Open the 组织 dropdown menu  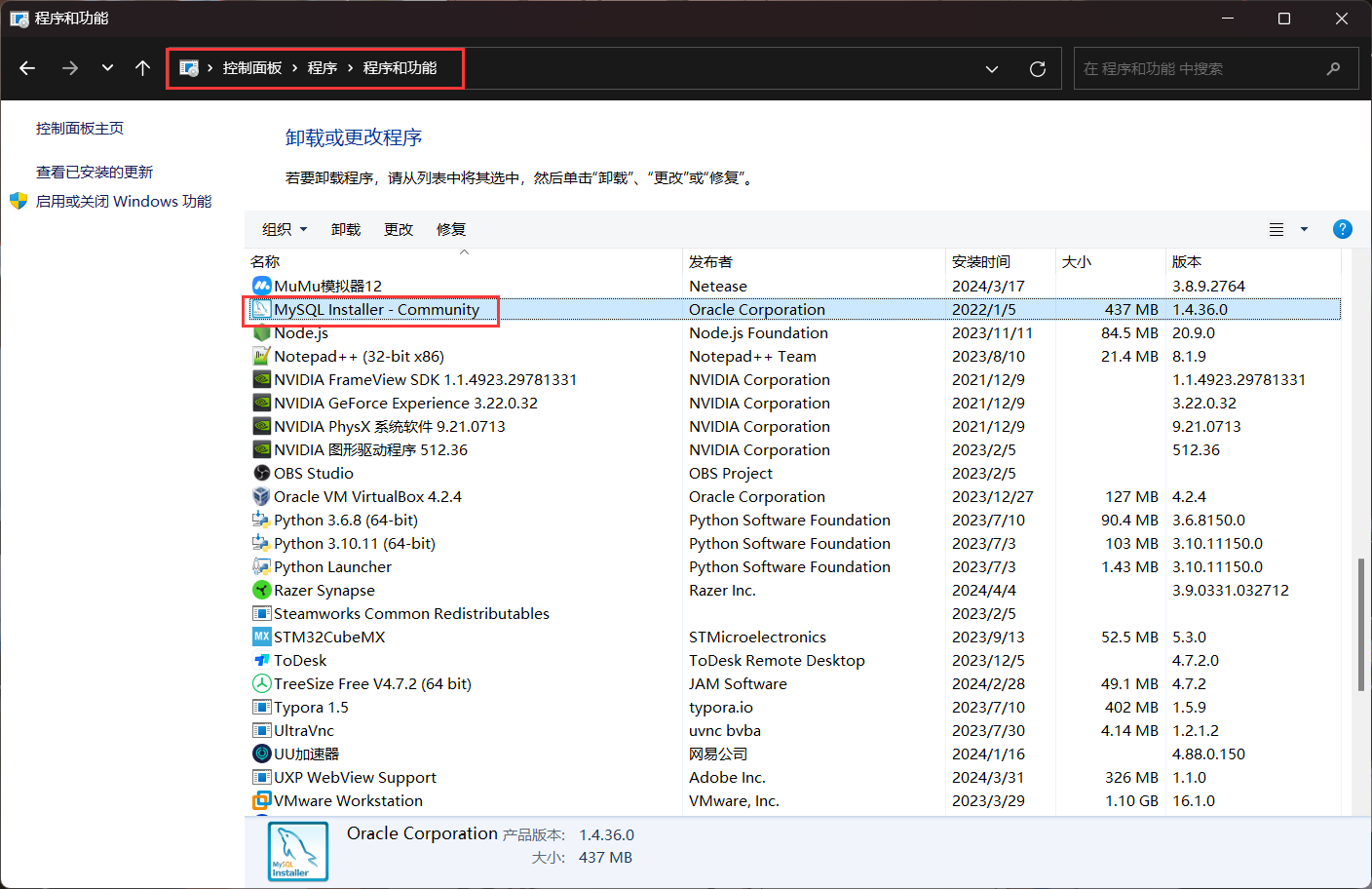285,229
